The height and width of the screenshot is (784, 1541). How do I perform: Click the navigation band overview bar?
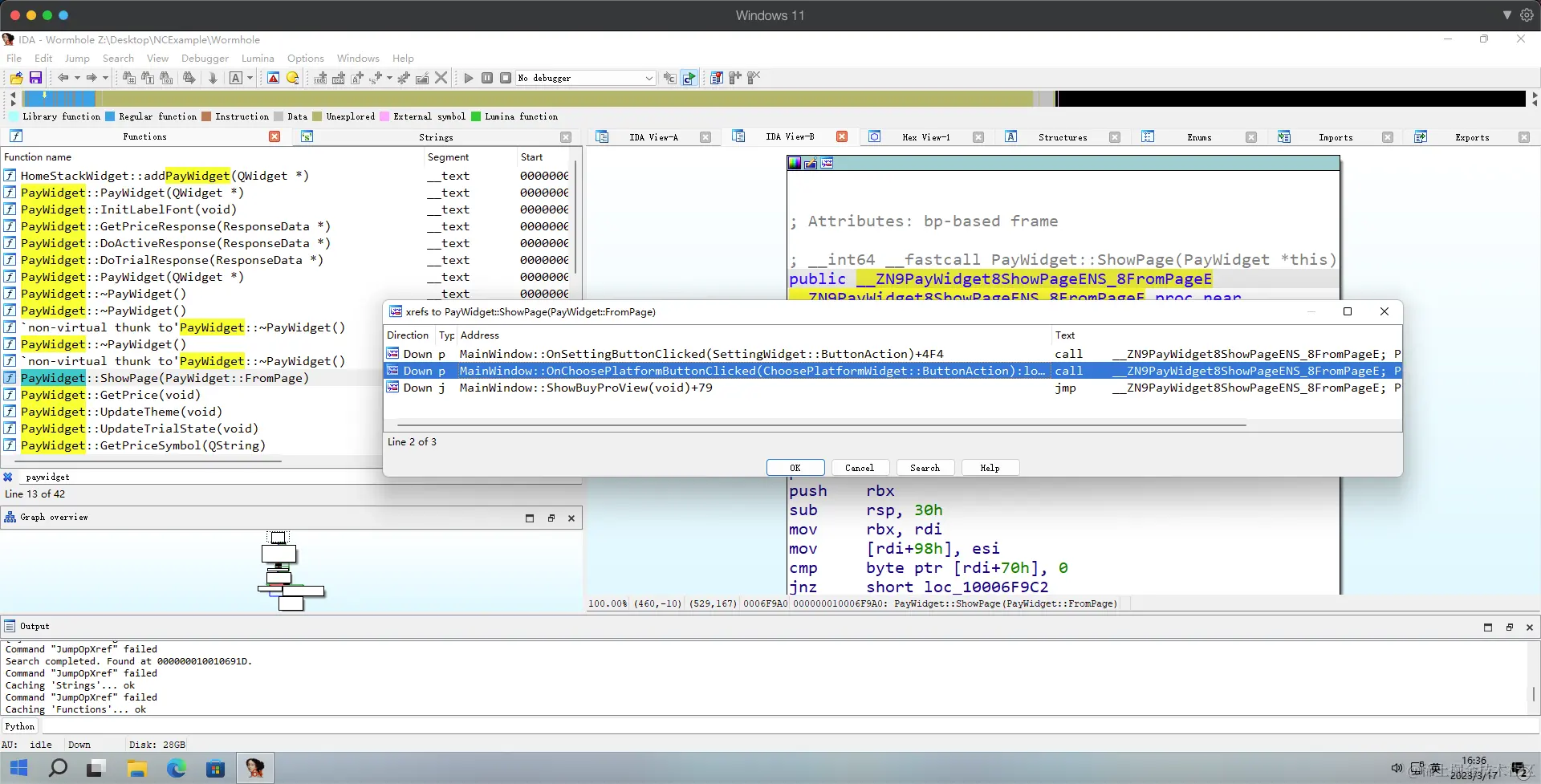(x=774, y=99)
